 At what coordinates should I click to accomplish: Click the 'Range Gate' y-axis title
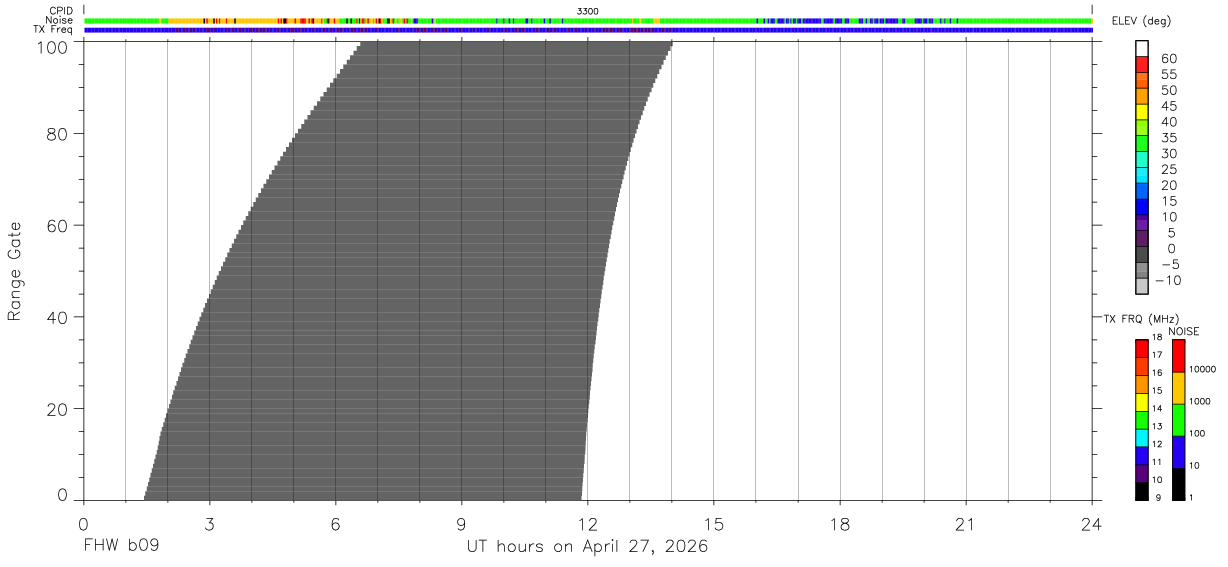15,271
